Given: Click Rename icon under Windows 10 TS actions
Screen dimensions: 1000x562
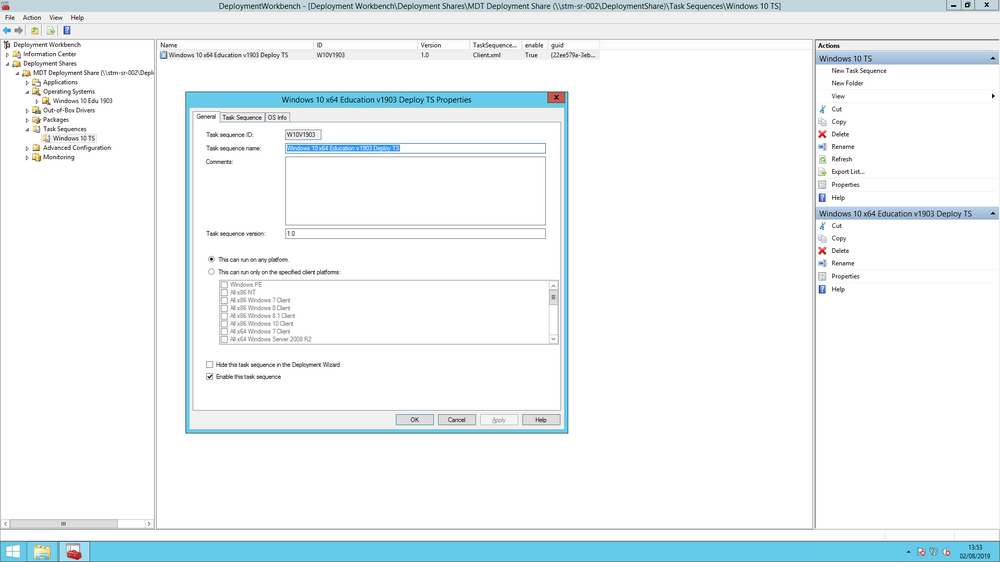Looking at the screenshot, I should click(x=823, y=147).
